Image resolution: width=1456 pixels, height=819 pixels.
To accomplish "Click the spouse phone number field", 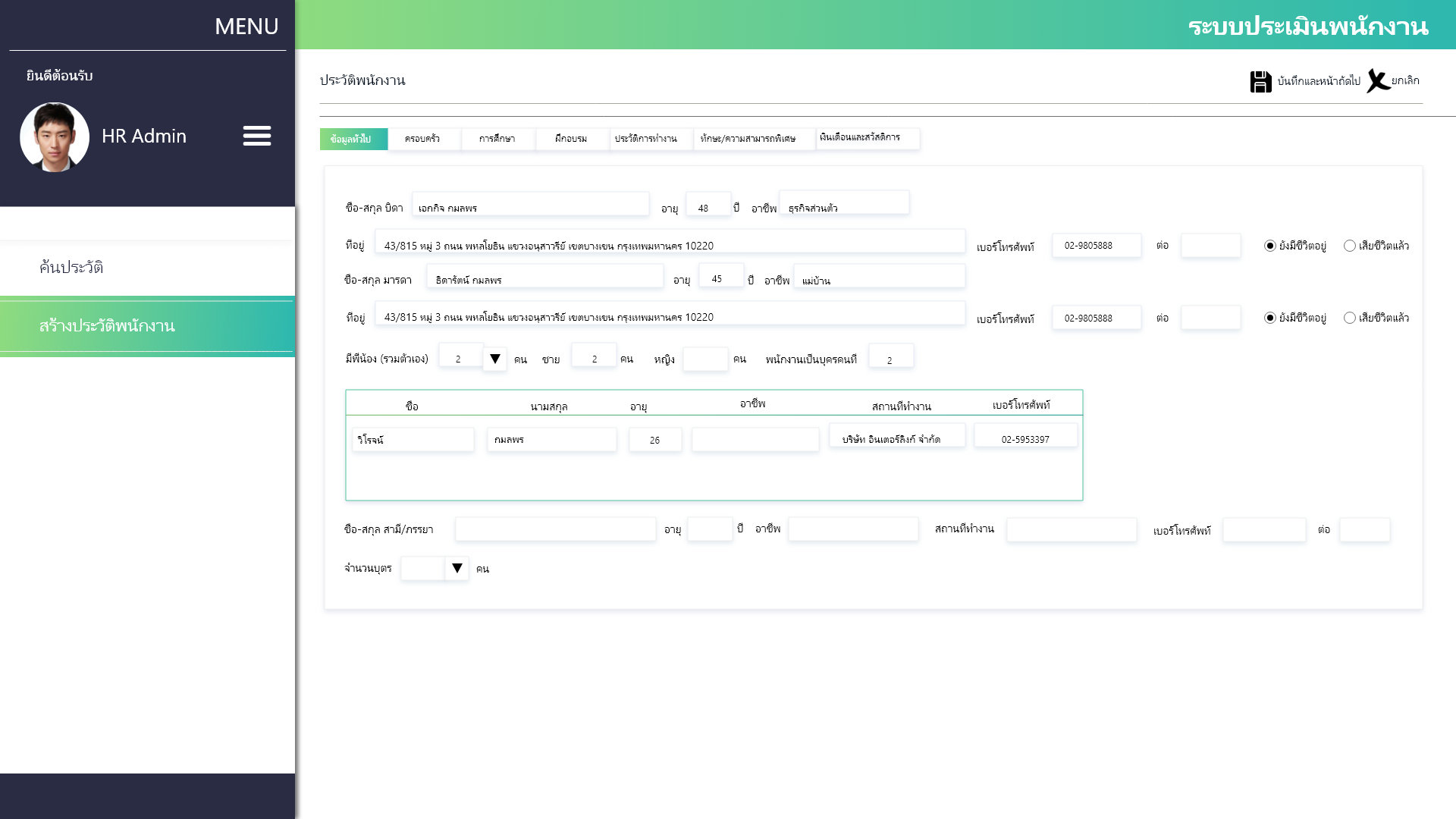I will 1264,530.
